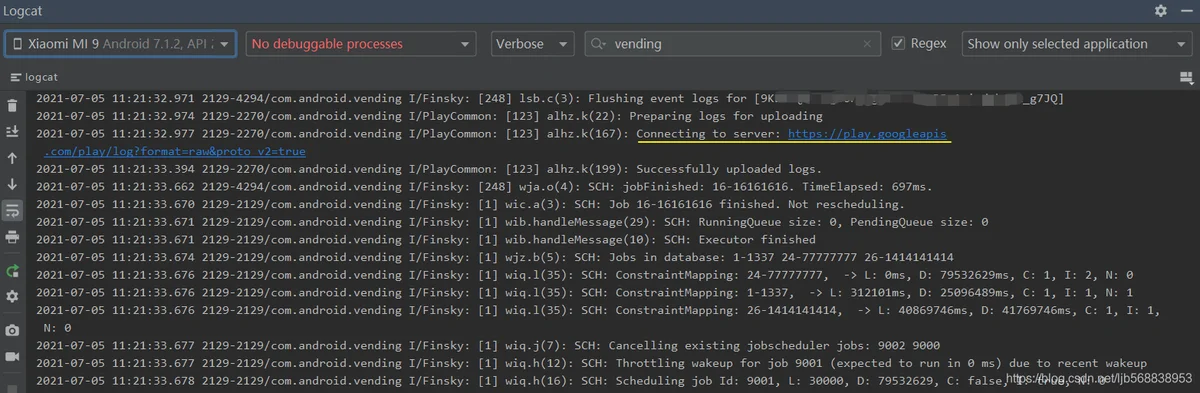Viewport: 1200px width, 393px height.
Task: Click the down arrow stack trace icon
Action: (12, 184)
